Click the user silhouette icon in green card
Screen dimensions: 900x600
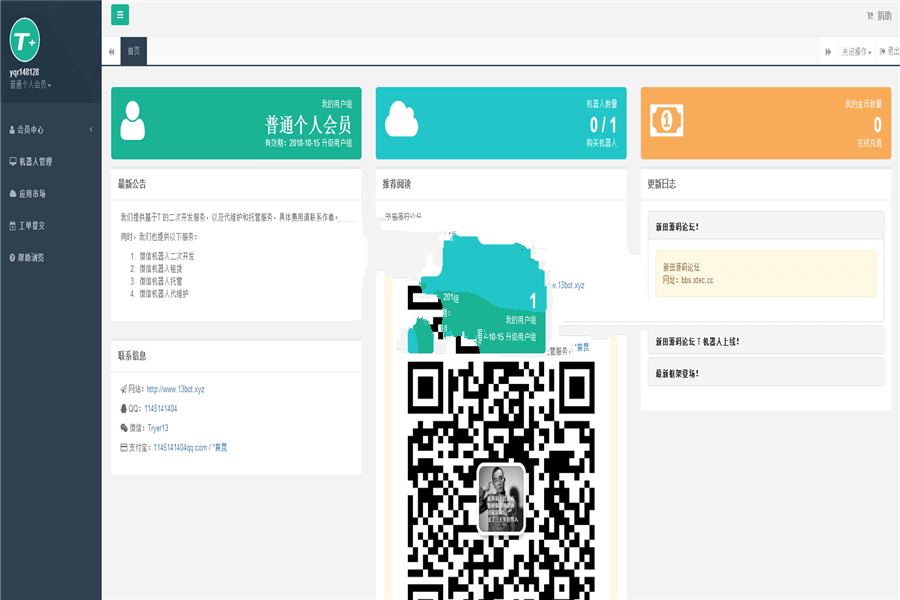(x=133, y=121)
